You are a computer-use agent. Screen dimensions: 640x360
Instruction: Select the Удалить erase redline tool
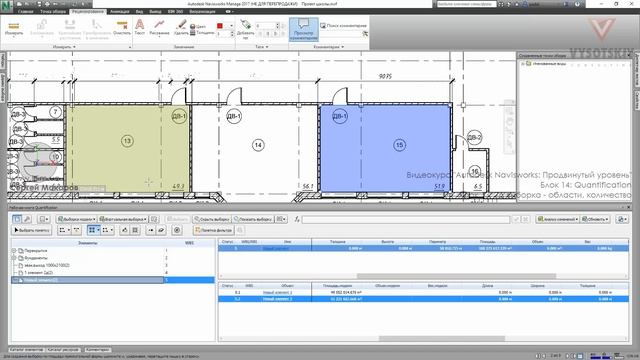tap(181, 28)
